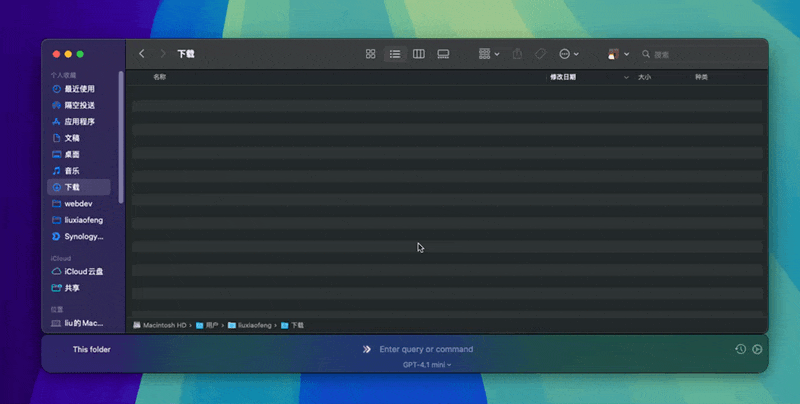The width and height of the screenshot is (800, 404).
Task: Open 应用程序 in the sidebar
Action: point(79,121)
